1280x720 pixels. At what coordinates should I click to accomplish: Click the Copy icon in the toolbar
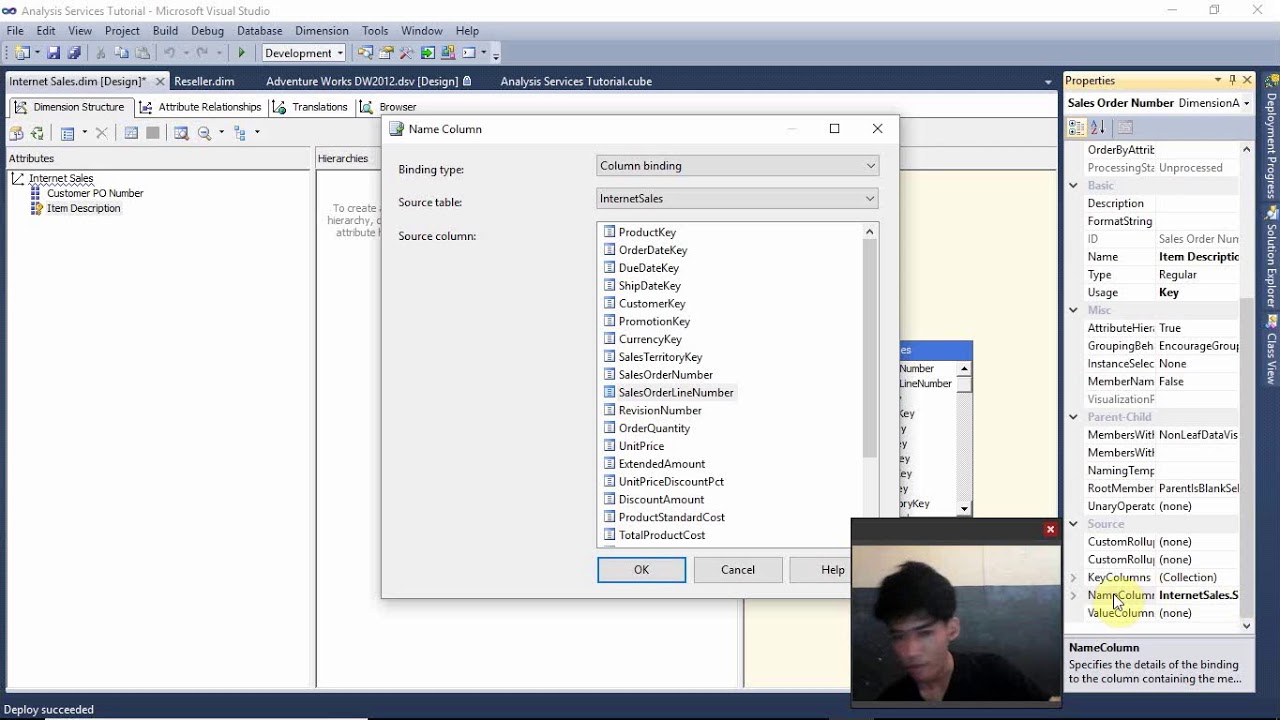[x=121, y=53]
